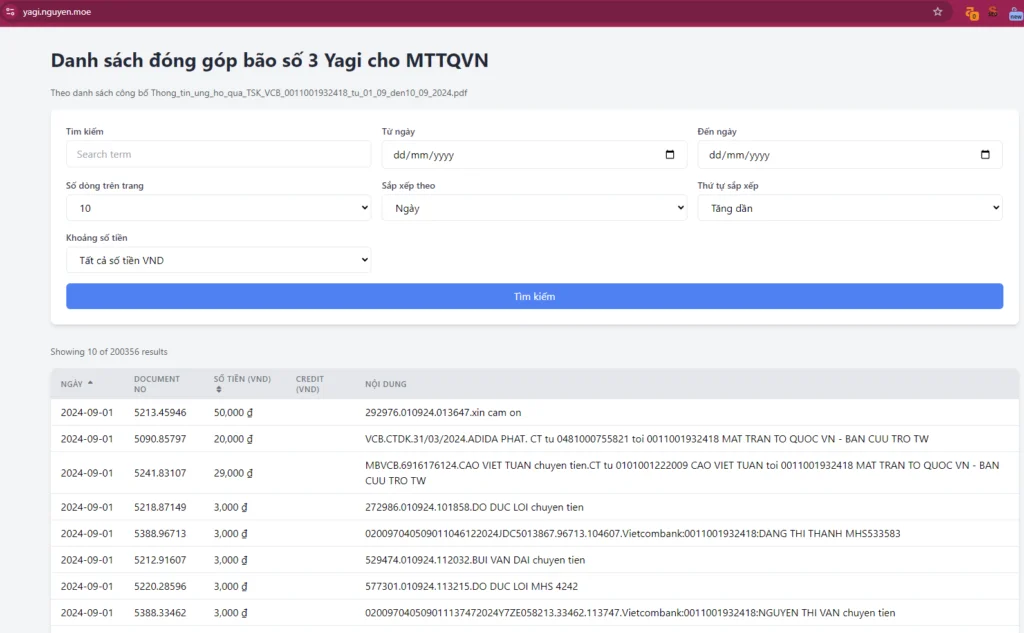1024x633 pixels.
Task: Click the Document No column header
Action: 157,384
